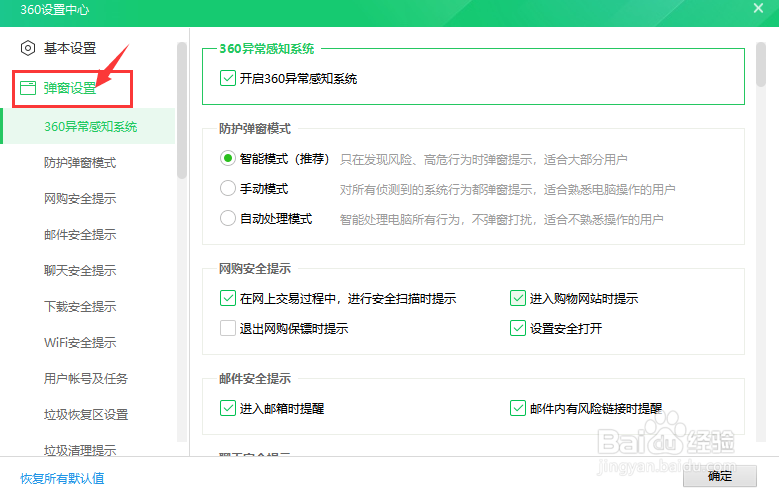
Task: Select 智能模式（推荐）radio button
Action: (x=228, y=159)
